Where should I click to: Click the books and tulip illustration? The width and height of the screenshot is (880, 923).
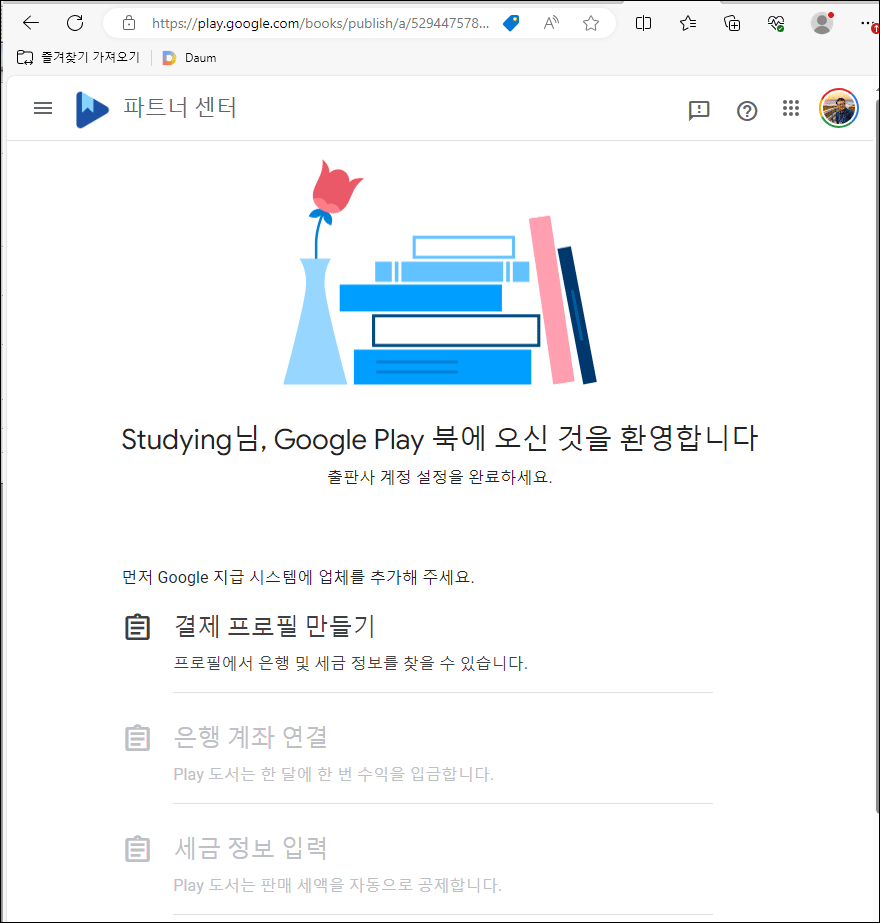(x=440, y=273)
